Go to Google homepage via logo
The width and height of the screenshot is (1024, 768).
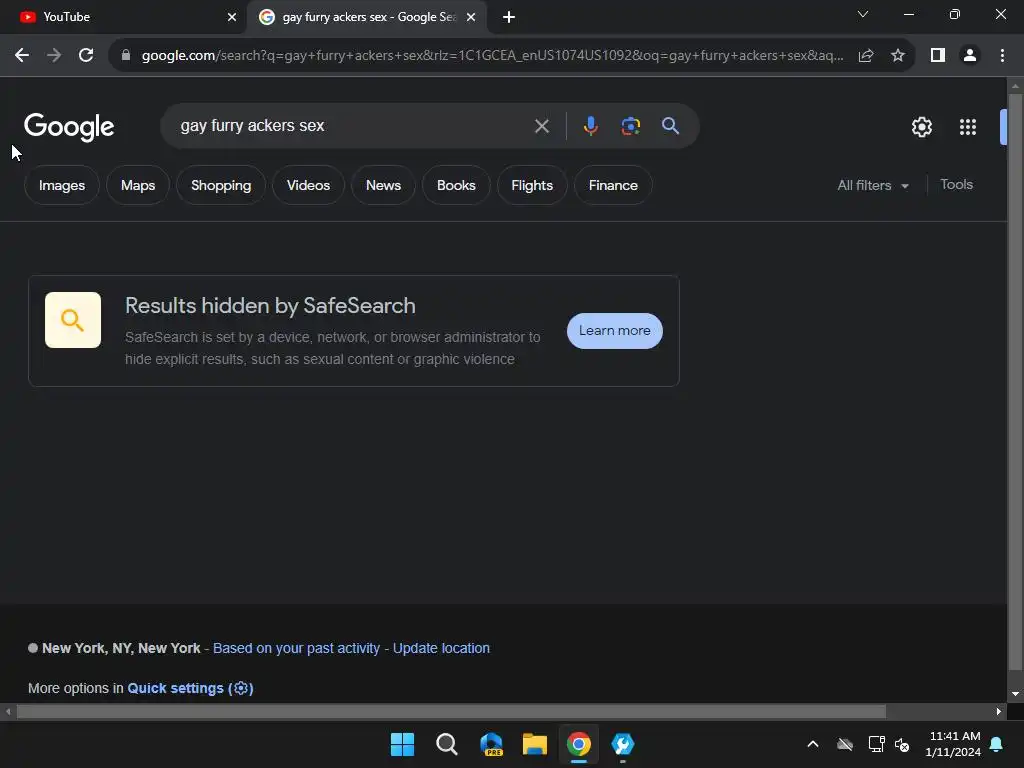(x=69, y=127)
